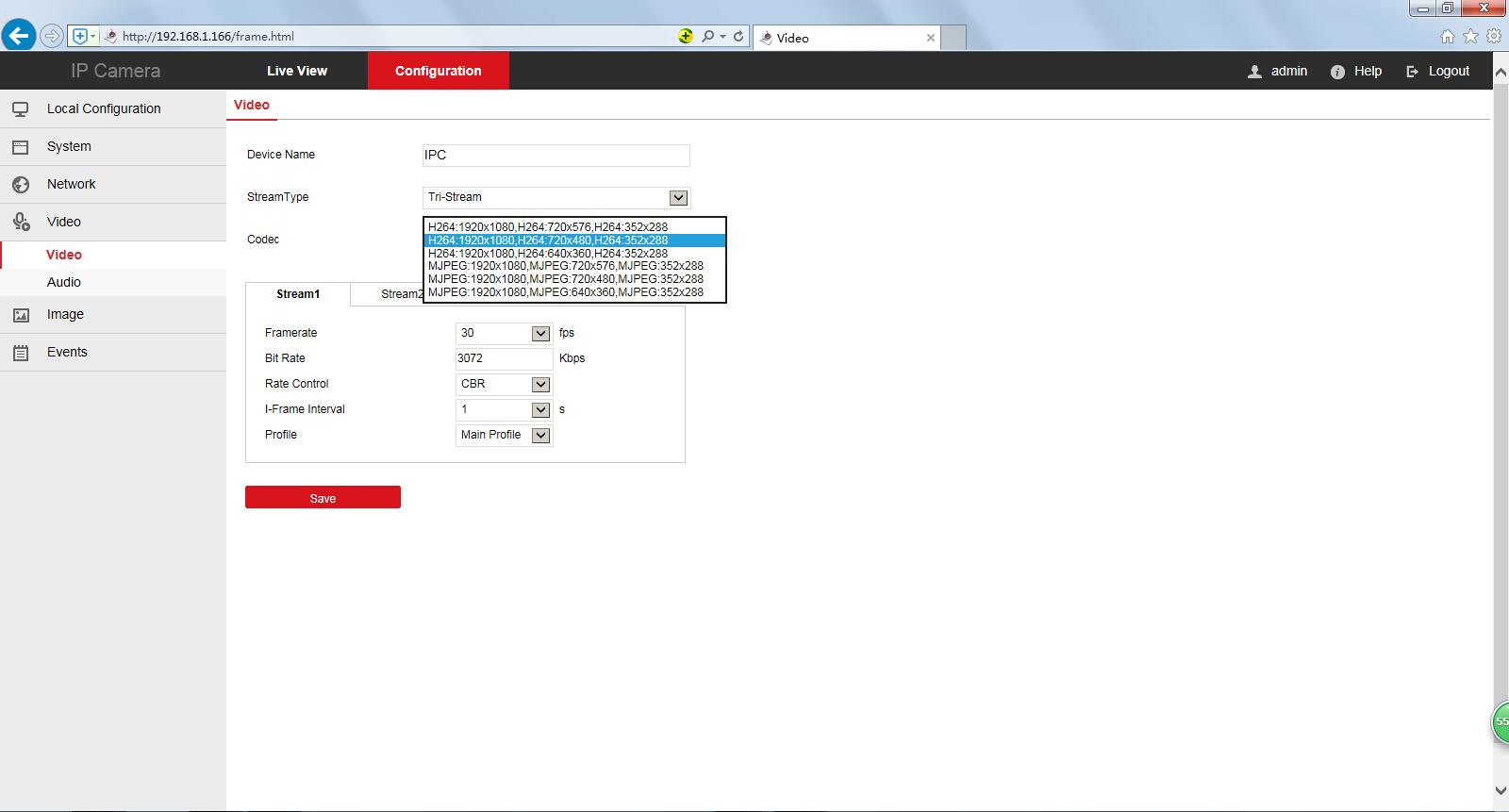
Task: Switch to the Live View tab
Action: 297,71
